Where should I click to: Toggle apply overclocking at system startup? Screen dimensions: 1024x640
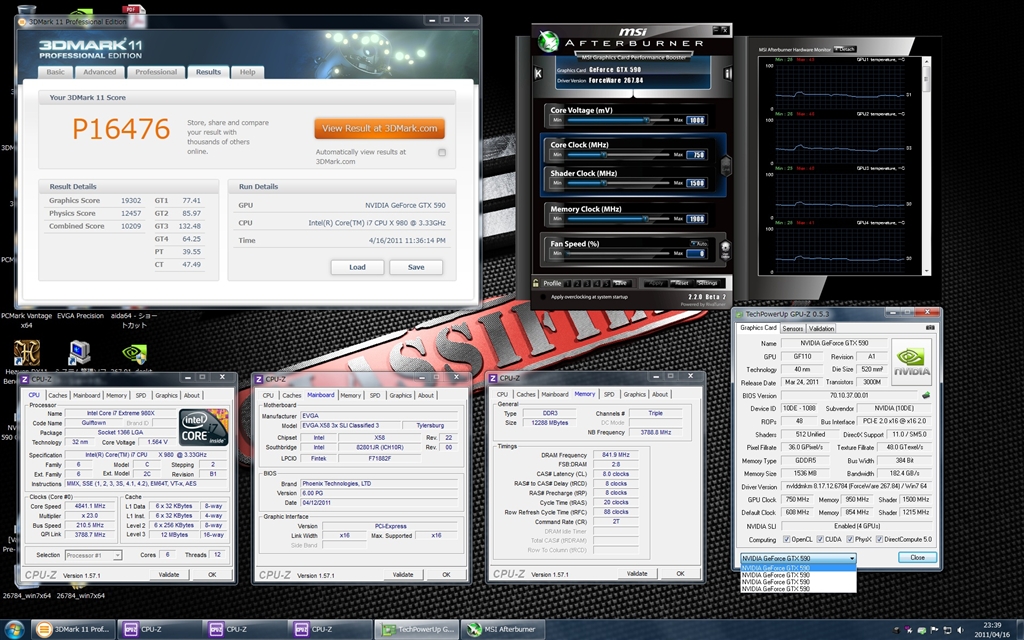[542, 297]
